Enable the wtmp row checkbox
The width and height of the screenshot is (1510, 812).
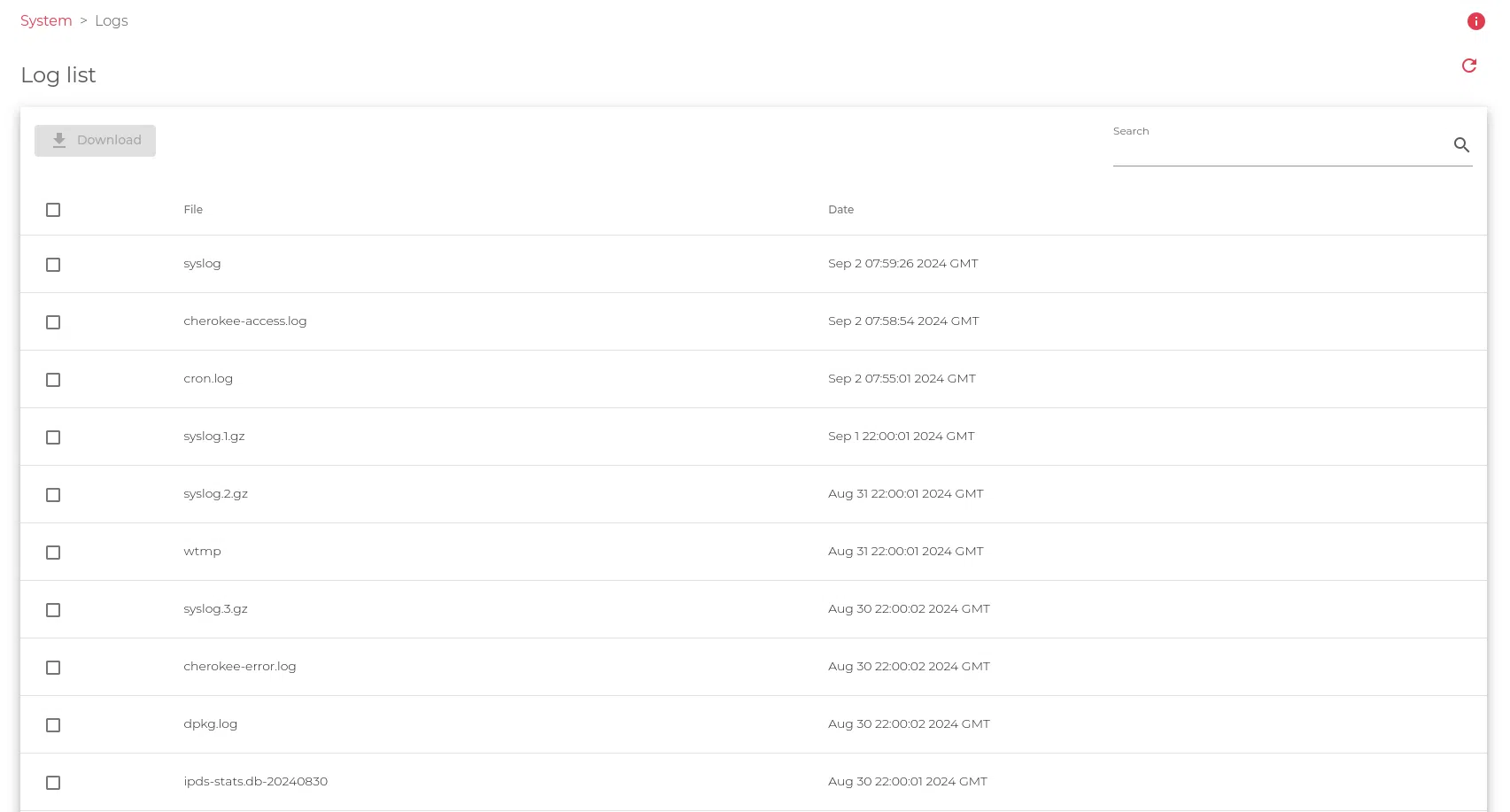pyautogui.click(x=53, y=553)
